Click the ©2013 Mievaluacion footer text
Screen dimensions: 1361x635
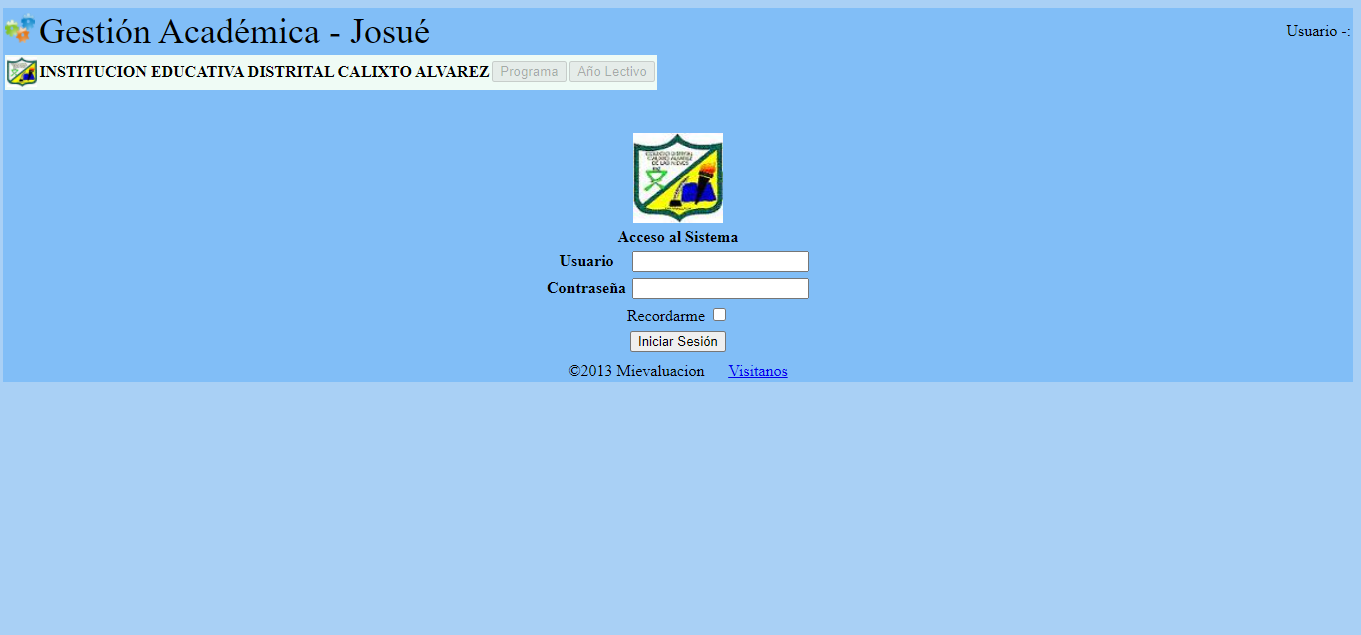(x=636, y=371)
